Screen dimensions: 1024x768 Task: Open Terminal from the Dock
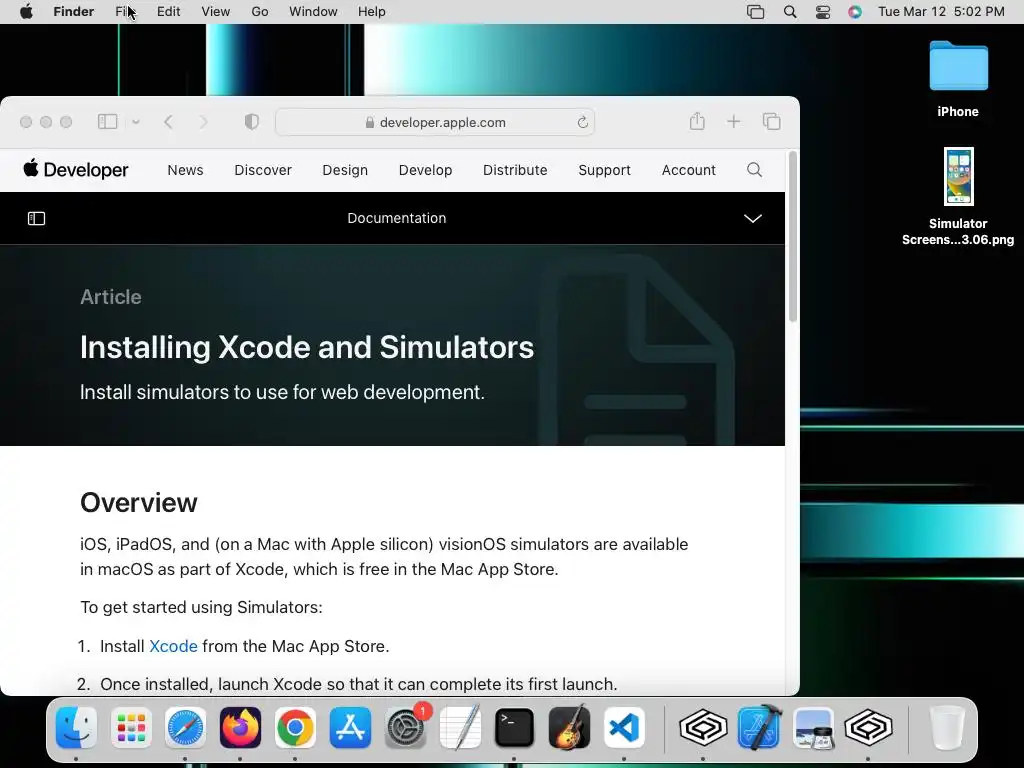click(x=515, y=727)
